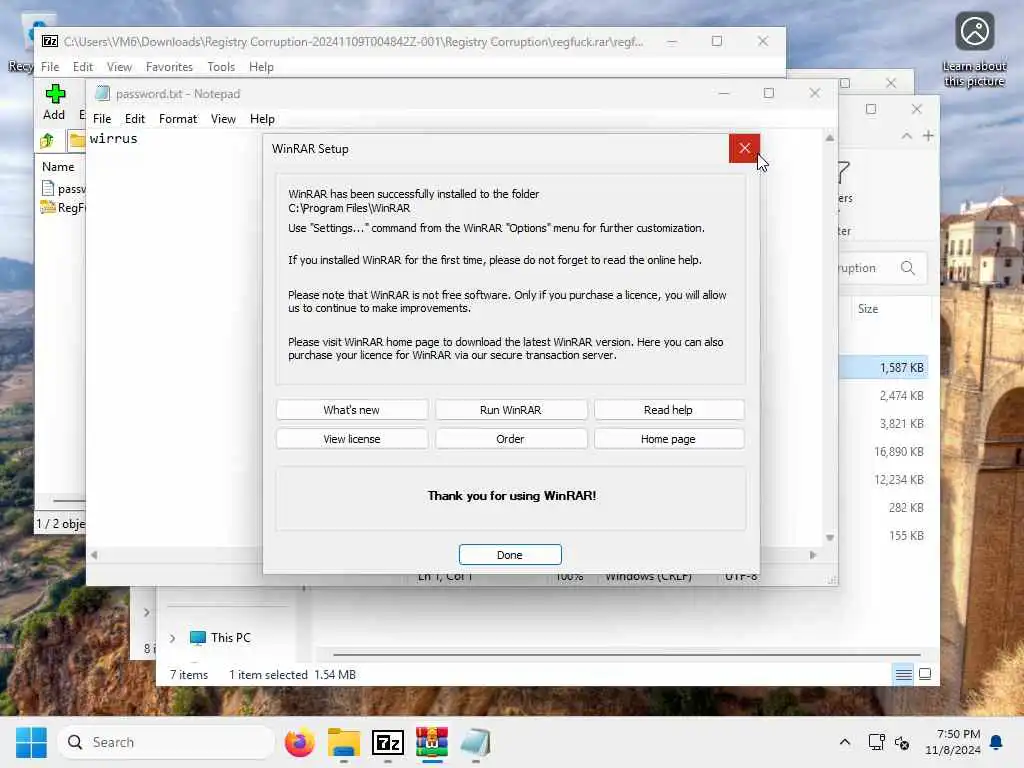
Task: Click Done in WinRAR Setup
Action: 510,554
